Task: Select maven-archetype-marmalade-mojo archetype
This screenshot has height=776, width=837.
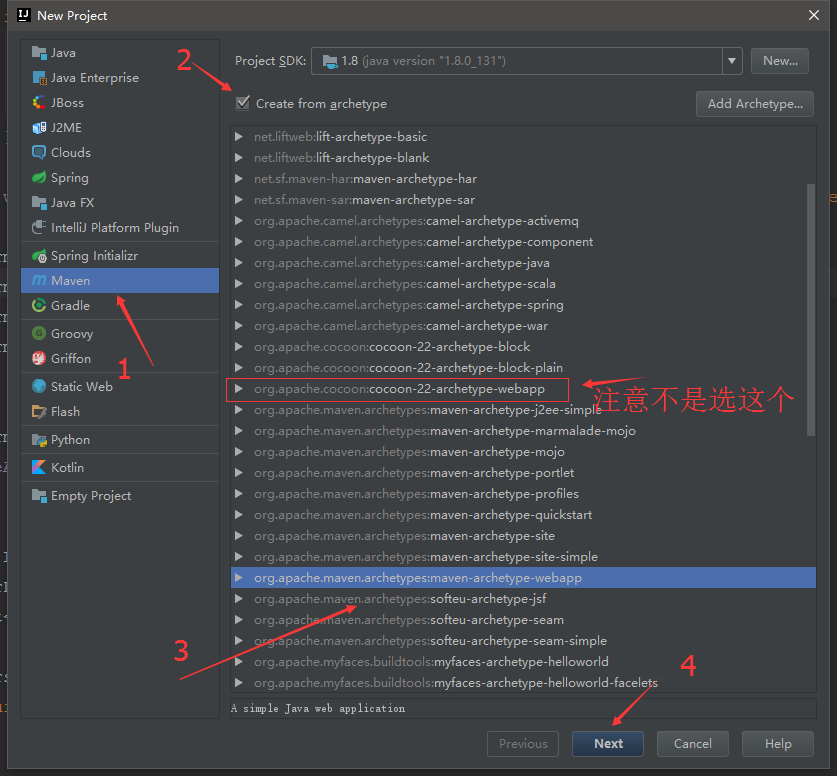Action: pyautogui.click(x=523, y=431)
